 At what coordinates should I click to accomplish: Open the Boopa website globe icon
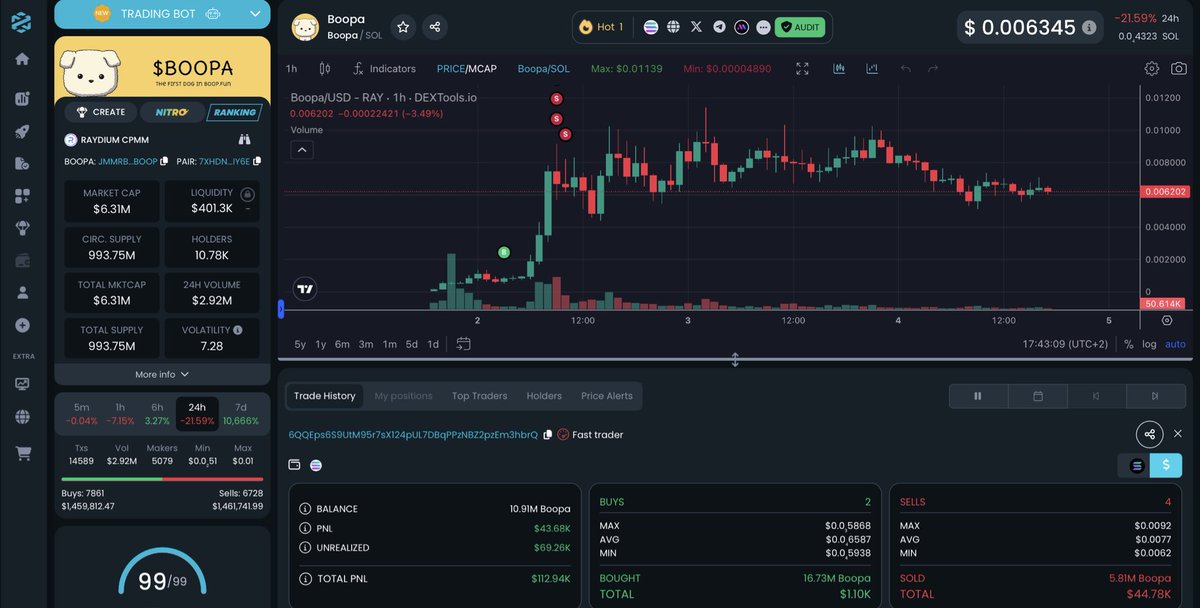click(x=673, y=27)
